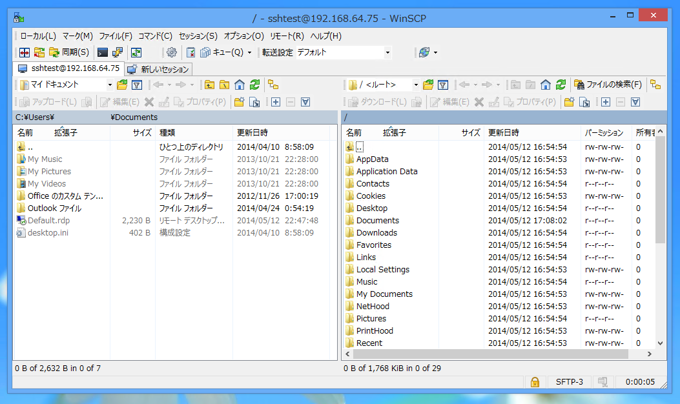Viewport: 680px width, 404px height.
Task: Open in PuTTY icon in main toolbar
Action: [117, 52]
